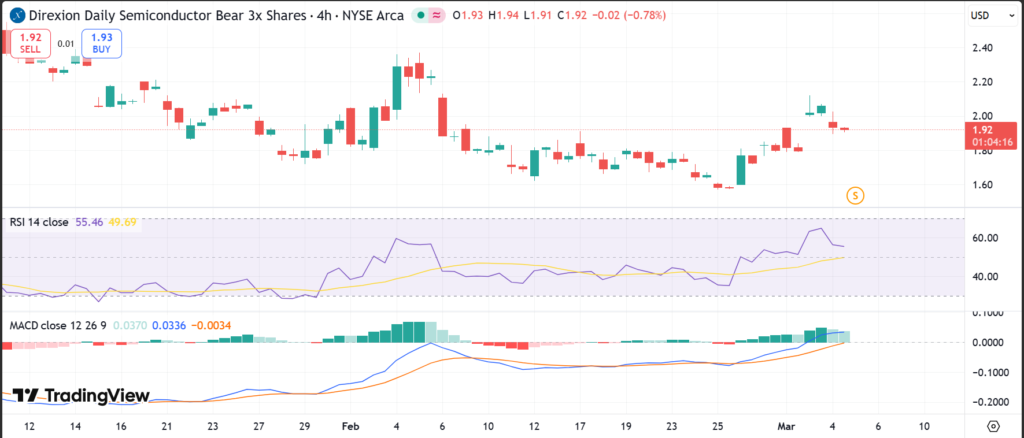Click the green market status dot
Screen dimensions: 1024x438
pos(421,16)
